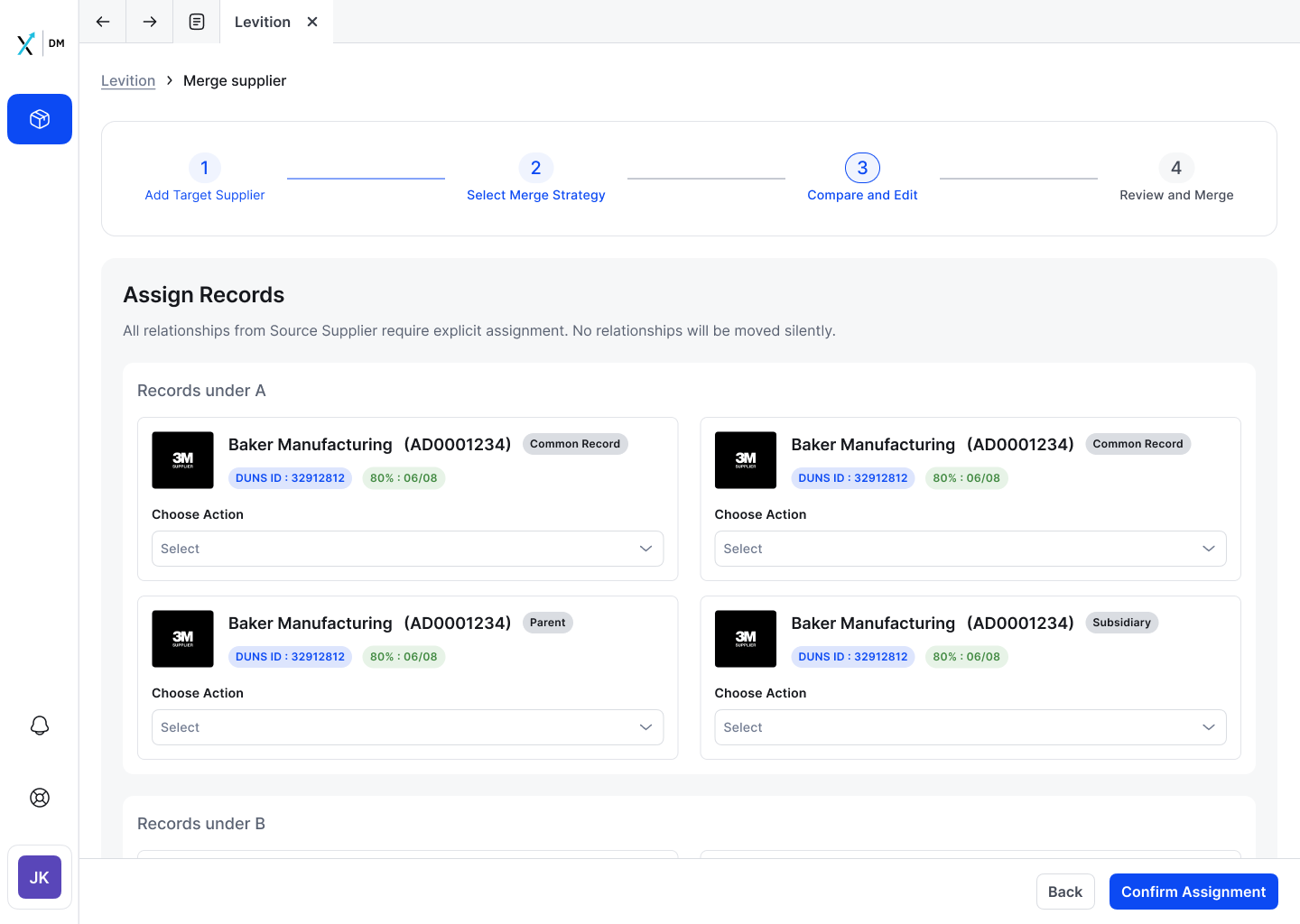Click DUNS ID badge on Parent record
Viewport: 1300px width, 924px height.
[x=291, y=657]
